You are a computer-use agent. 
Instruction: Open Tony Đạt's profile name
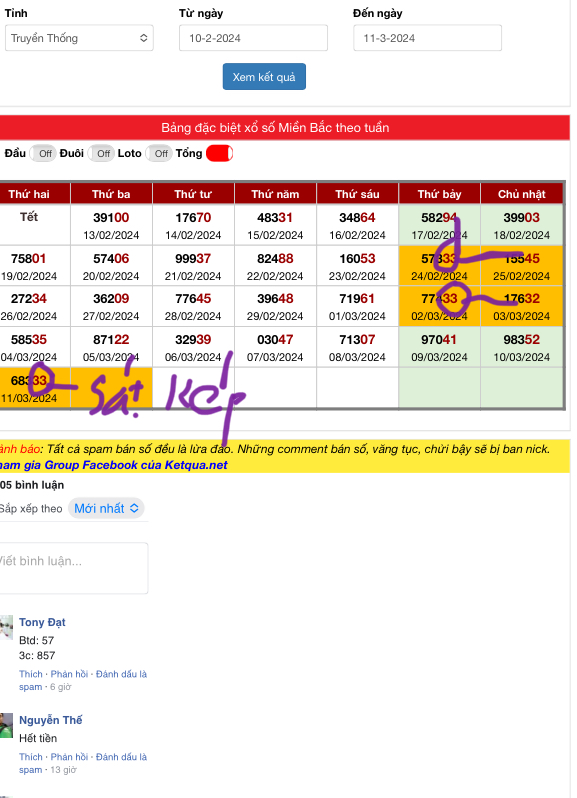(42, 622)
